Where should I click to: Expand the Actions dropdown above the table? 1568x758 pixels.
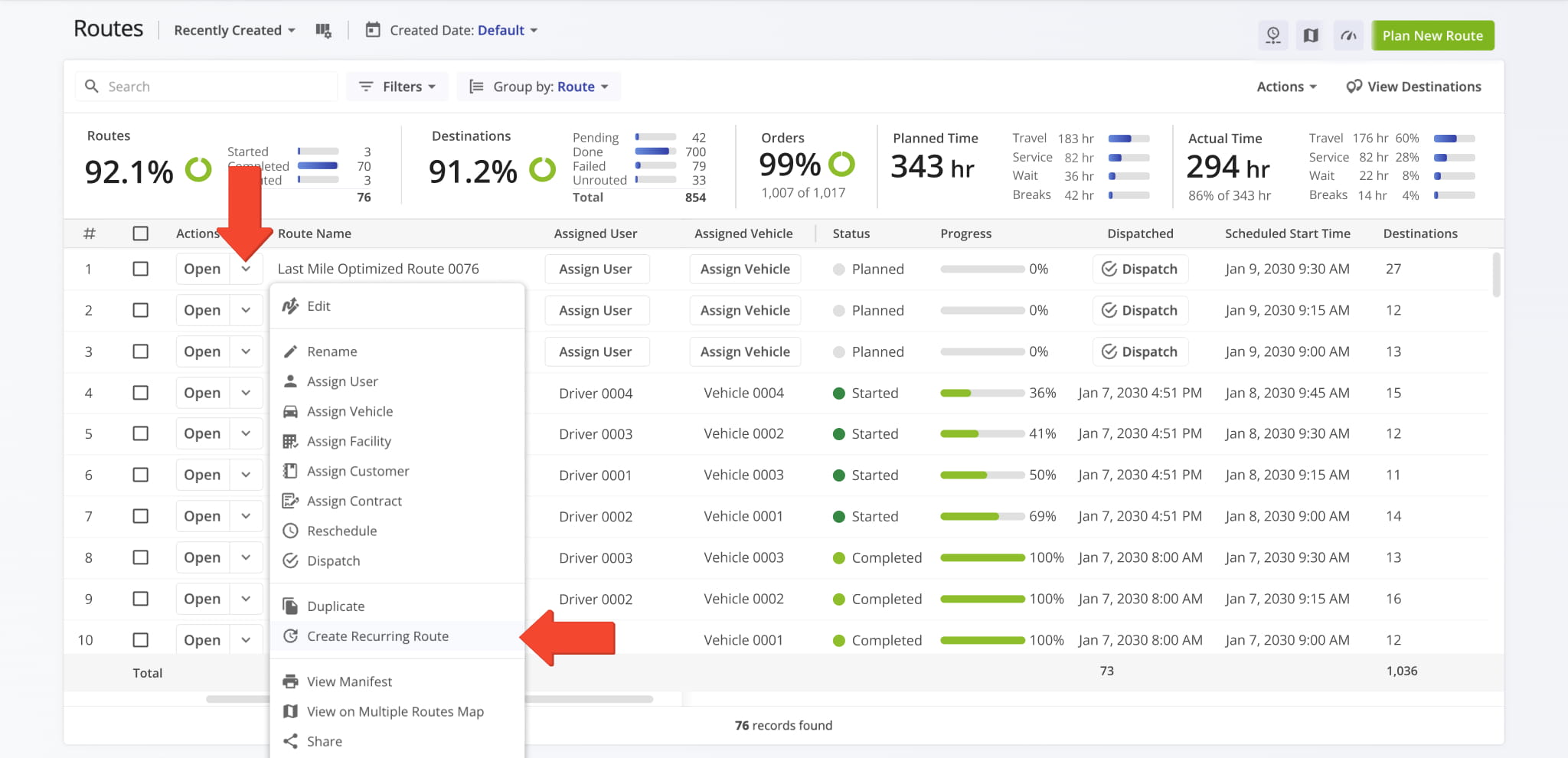click(x=1285, y=86)
